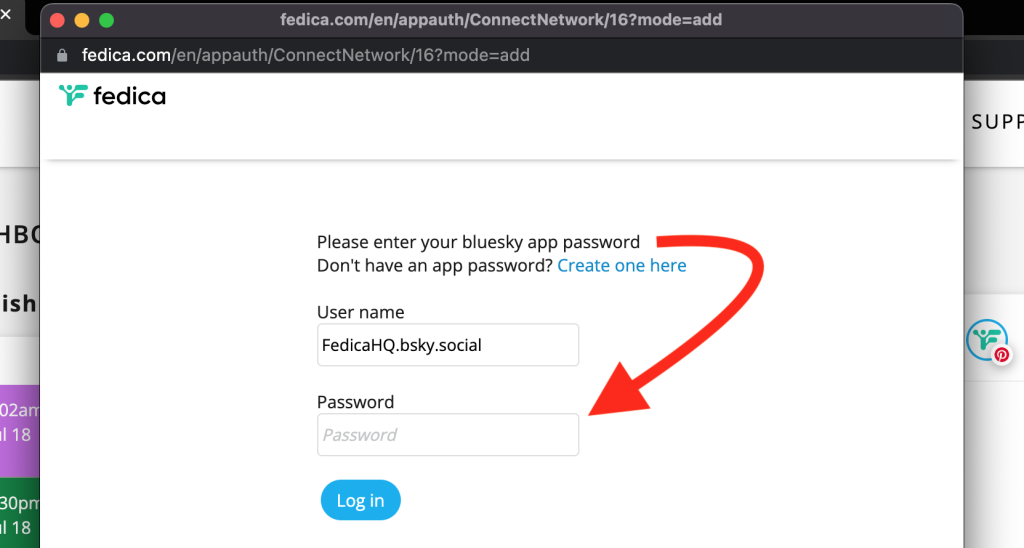Click the Fedica profile avatar with Pinterest badge
This screenshot has height=548, width=1024.
(x=987, y=341)
